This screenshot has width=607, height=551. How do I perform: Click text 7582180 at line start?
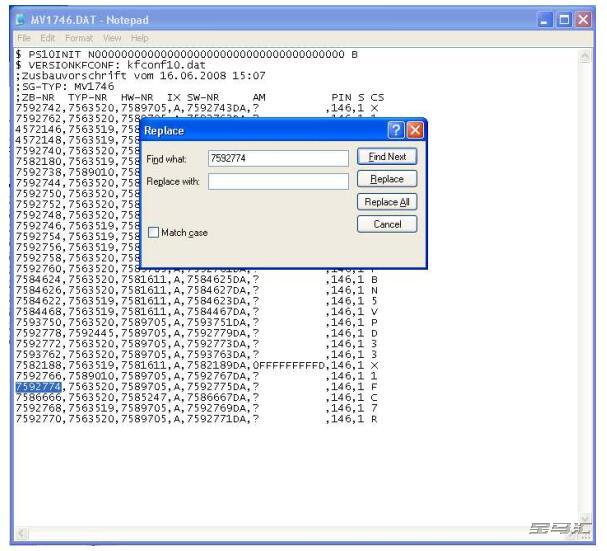pos(38,161)
